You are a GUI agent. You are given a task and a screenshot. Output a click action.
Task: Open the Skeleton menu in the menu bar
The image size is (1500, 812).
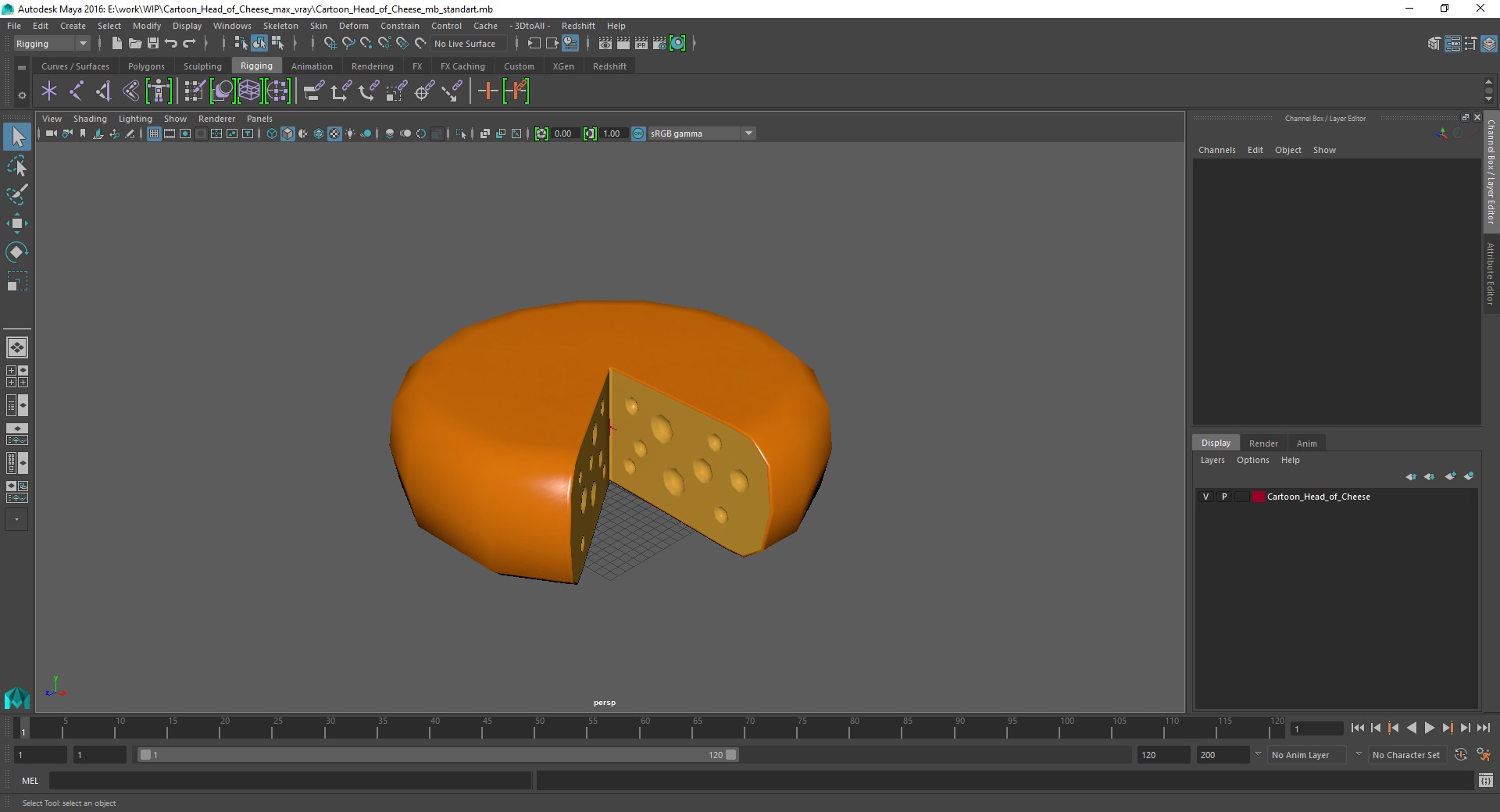click(x=280, y=26)
